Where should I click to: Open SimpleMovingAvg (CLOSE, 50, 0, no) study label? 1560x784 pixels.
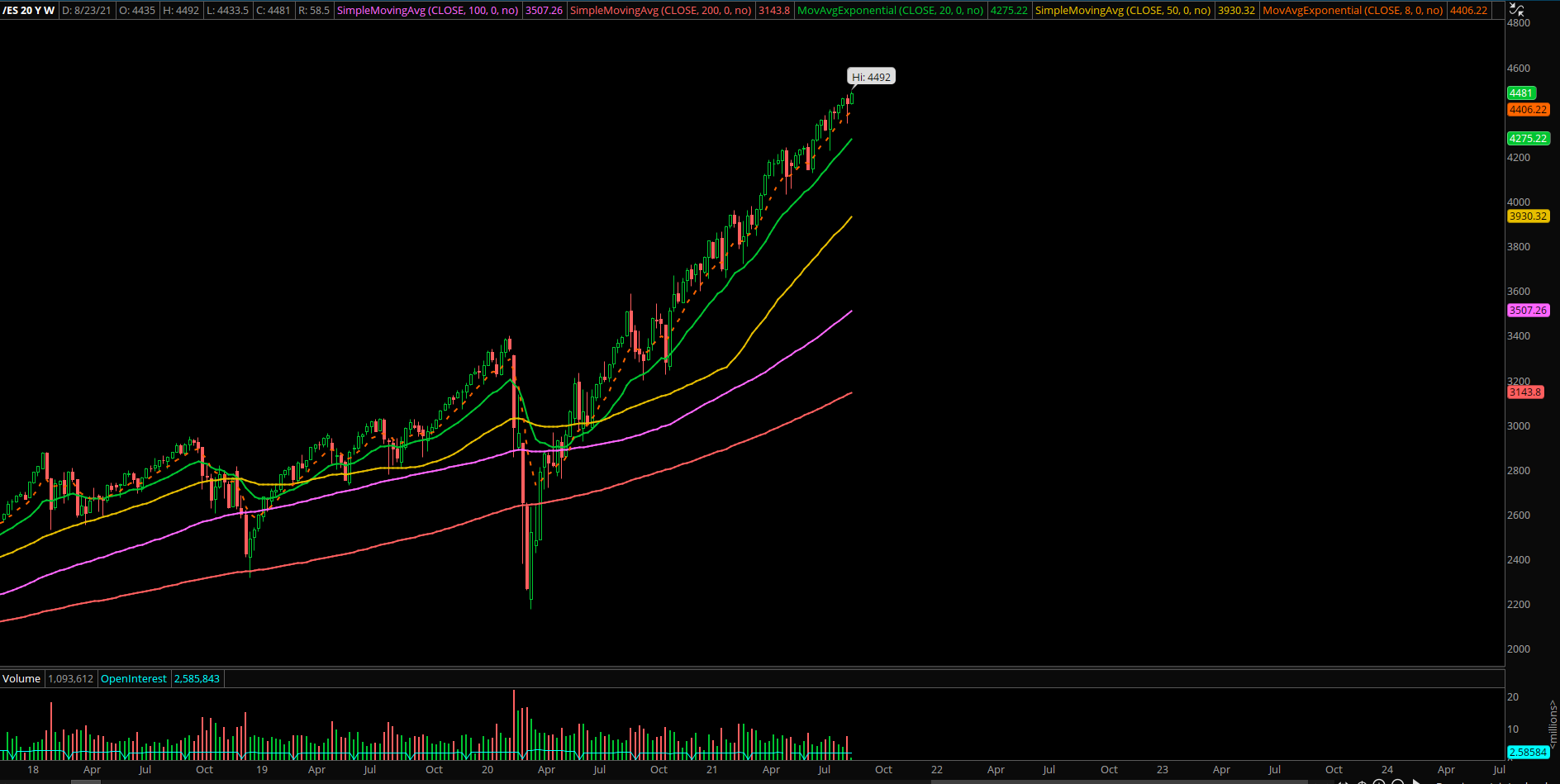(1123, 11)
